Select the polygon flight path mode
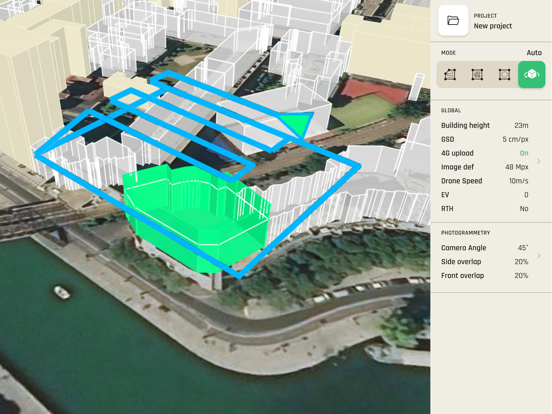552x414 pixels. point(450,75)
